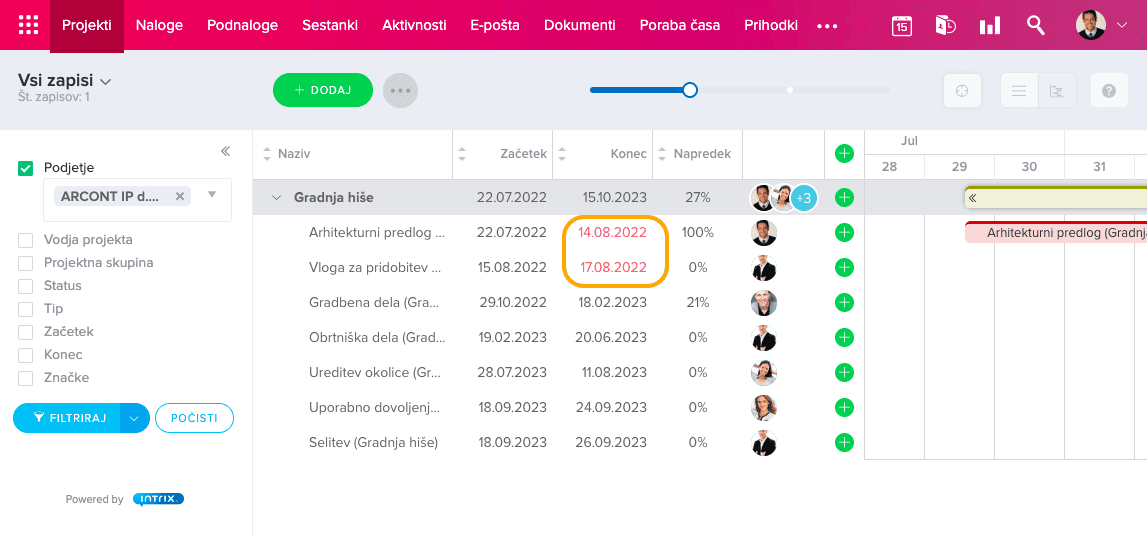Click the green DODAJ button
The image size is (1147, 536).
[322, 90]
